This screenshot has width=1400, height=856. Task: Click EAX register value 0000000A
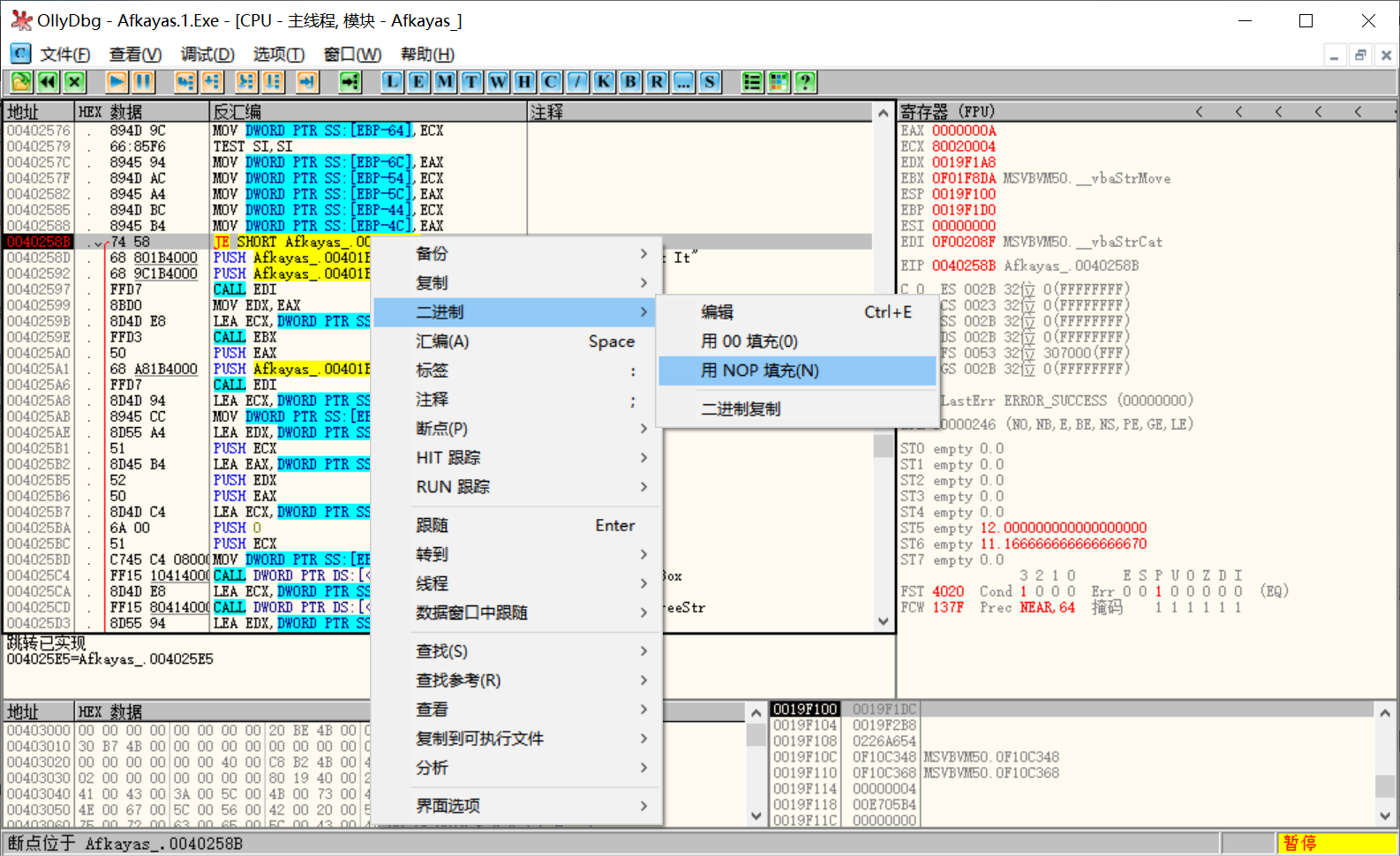[964, 131]
